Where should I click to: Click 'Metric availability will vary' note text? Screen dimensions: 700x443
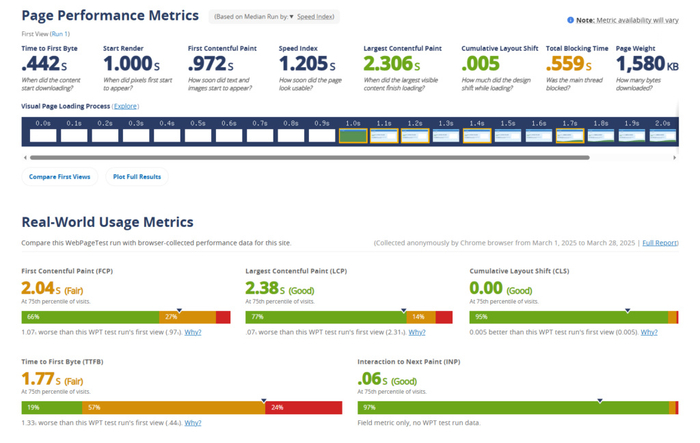638,20
